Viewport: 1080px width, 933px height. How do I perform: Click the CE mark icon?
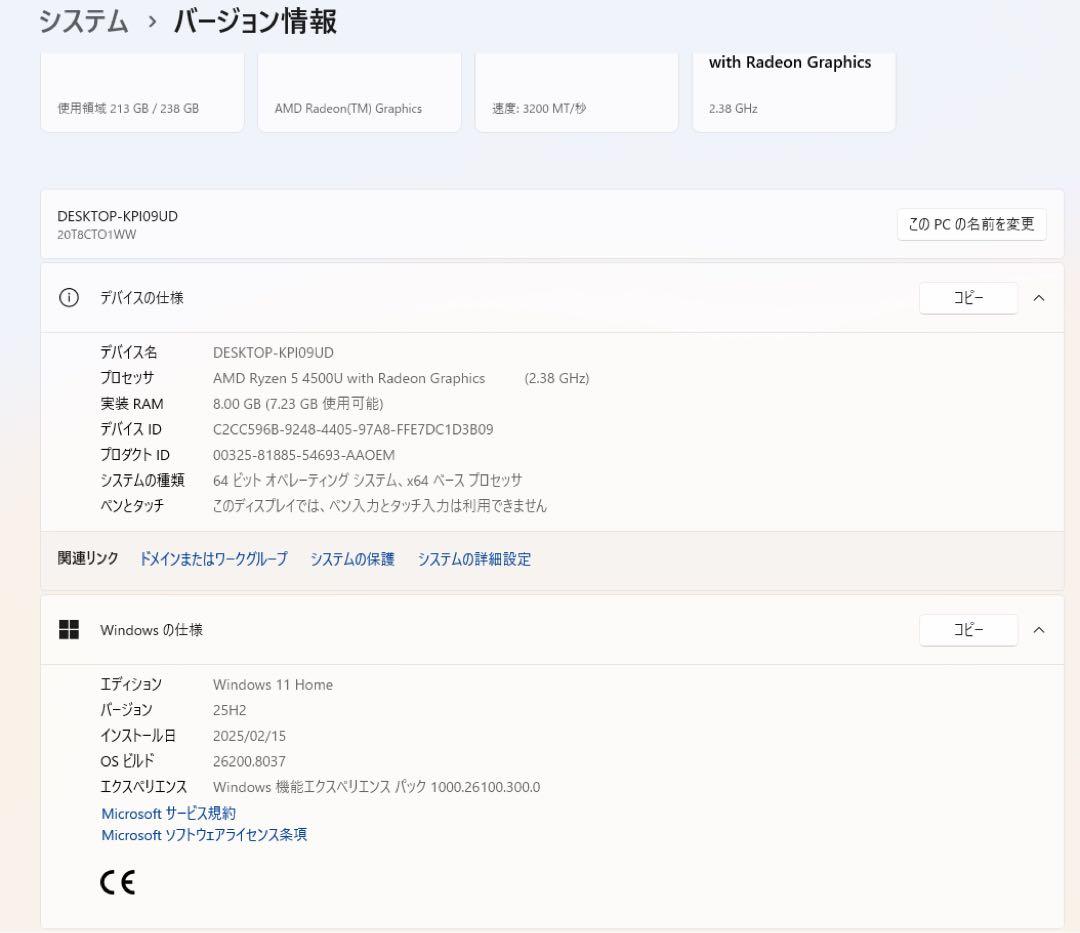(x=118, y=882)
